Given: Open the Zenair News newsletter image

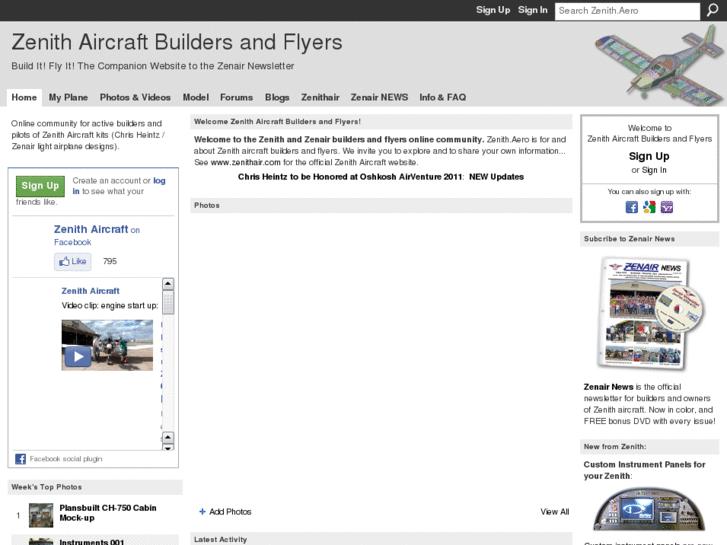Looking at the screenshot, I should click(650, 314).
